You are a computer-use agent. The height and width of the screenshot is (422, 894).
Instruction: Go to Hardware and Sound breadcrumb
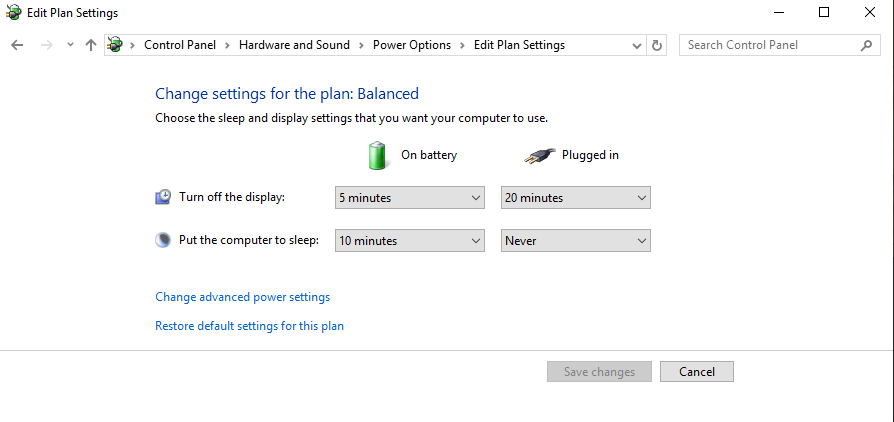[x=294, y=45]
